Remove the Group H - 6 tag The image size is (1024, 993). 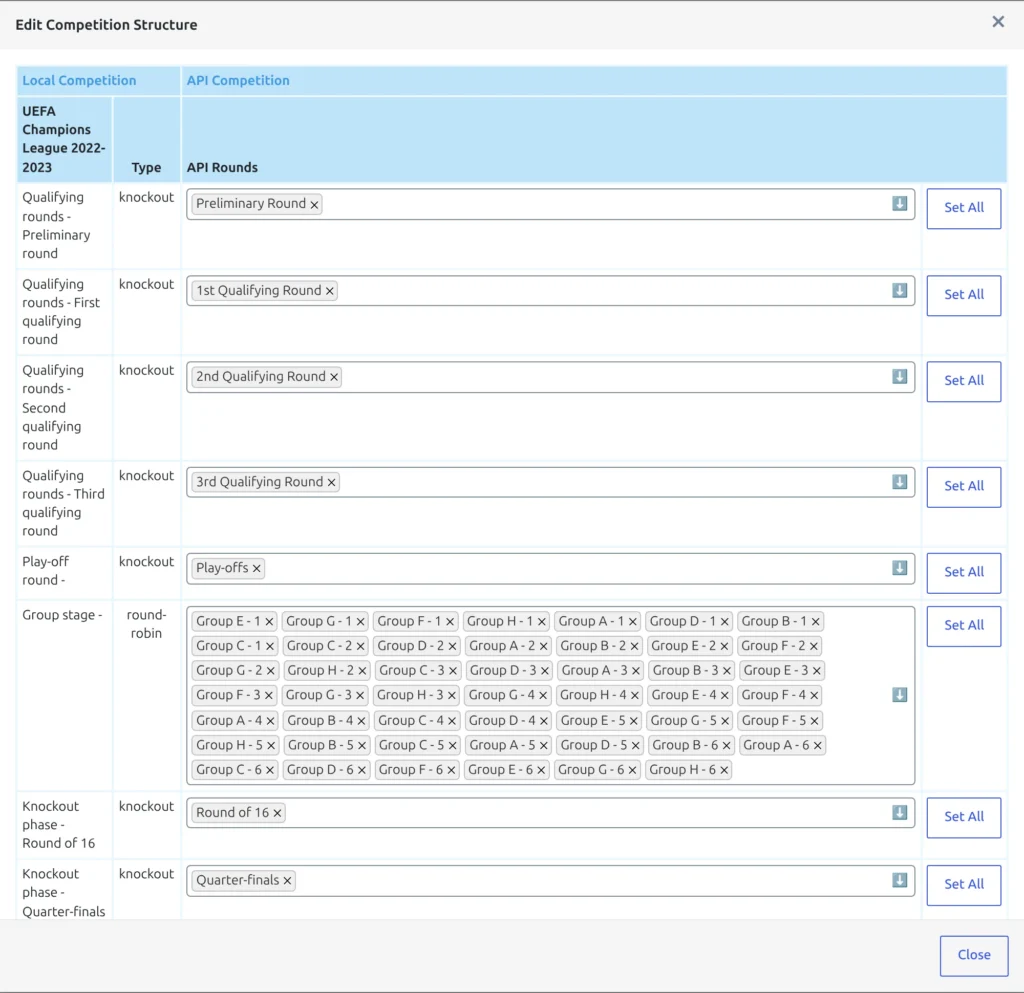[724, 770]
